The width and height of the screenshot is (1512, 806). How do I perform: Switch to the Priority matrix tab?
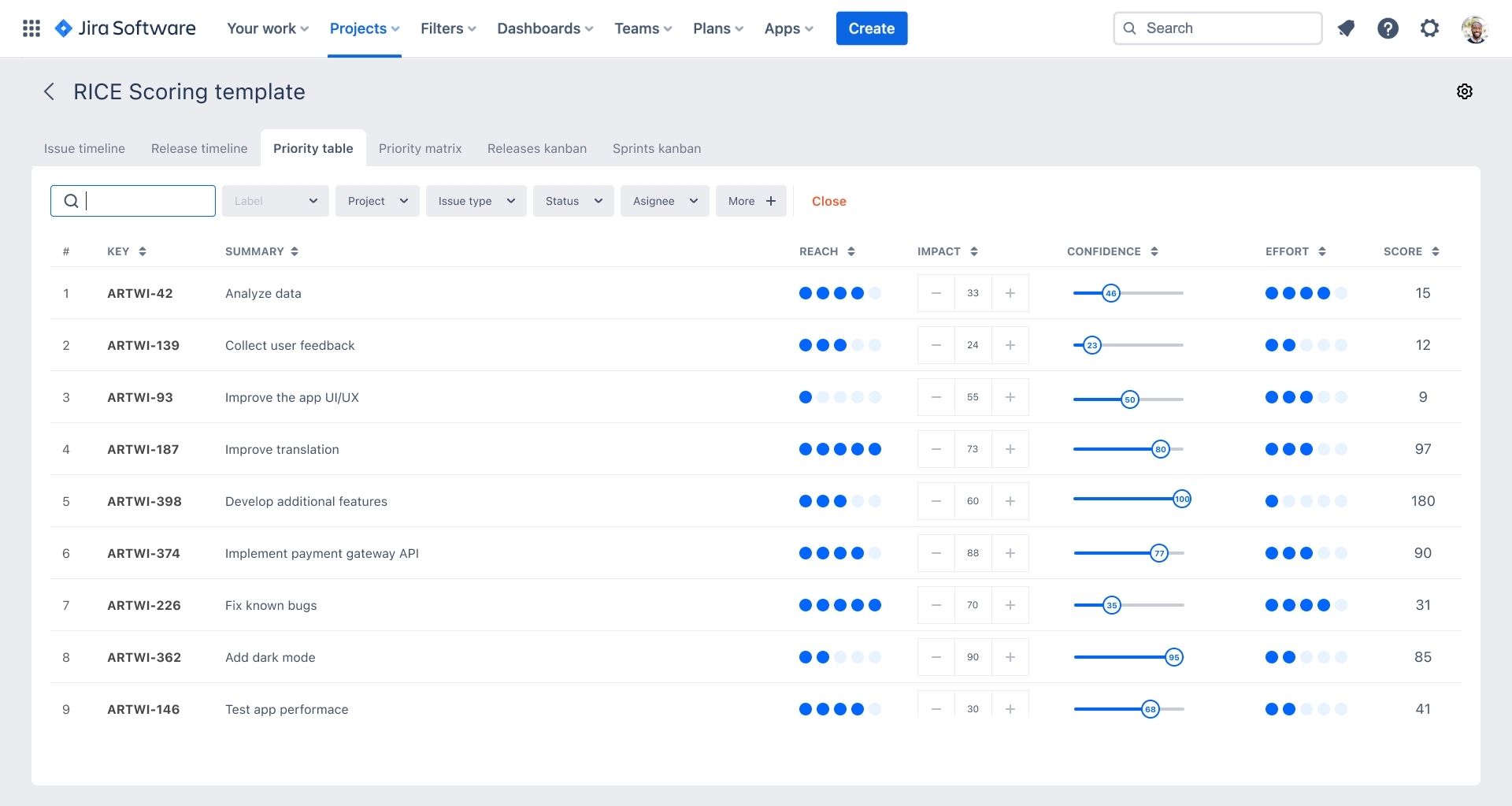point(420,148)
